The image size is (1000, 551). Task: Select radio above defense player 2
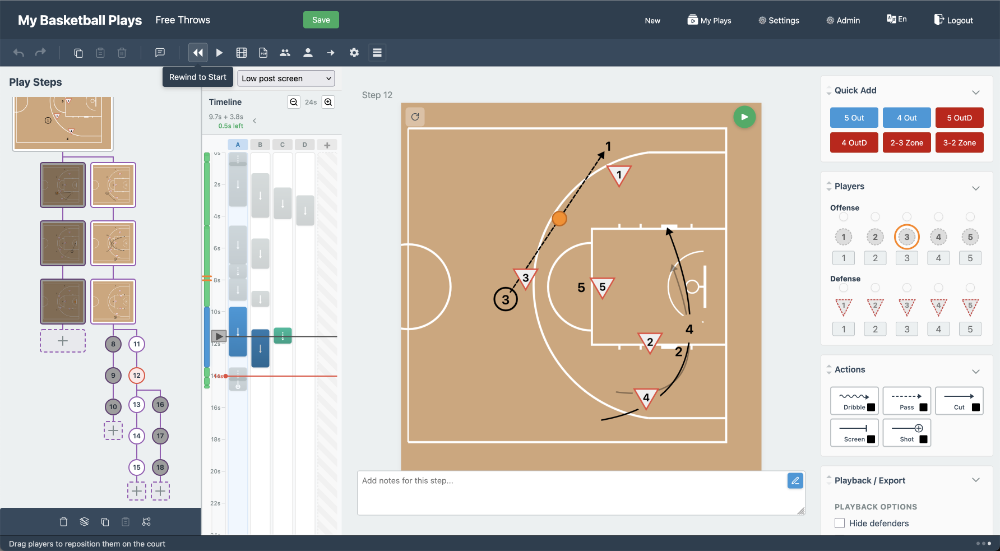click(x=875, y=288)
